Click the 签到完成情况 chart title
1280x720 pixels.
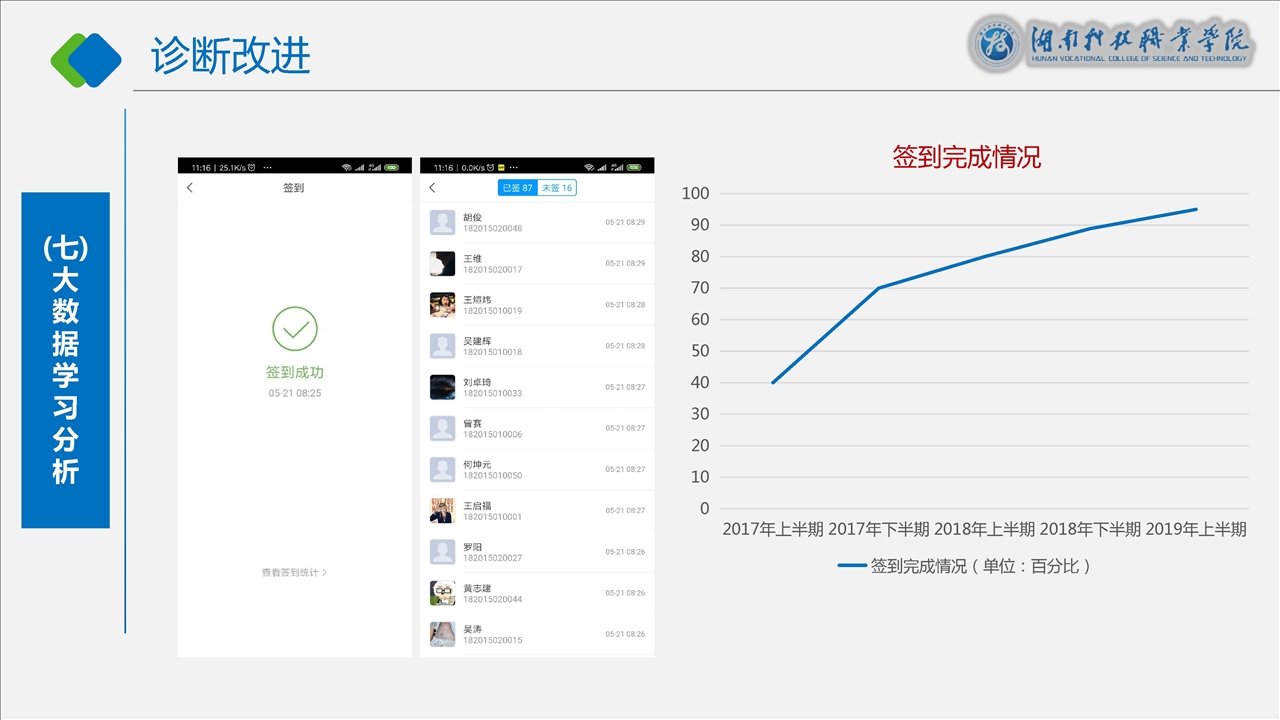966,157
